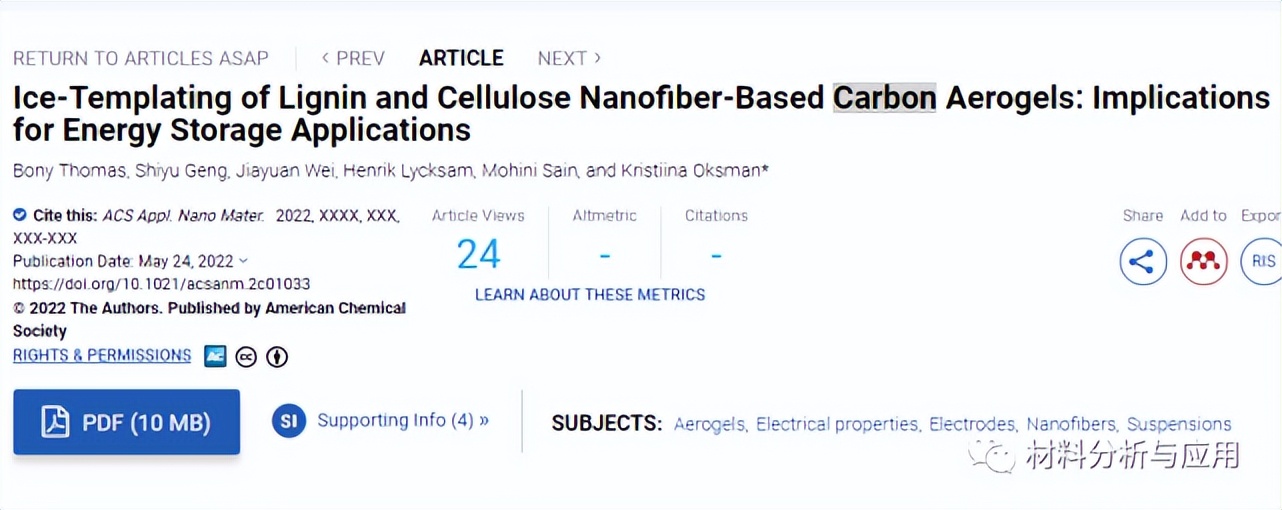
Task: Click the Article Views count 24
Action: 478,255
